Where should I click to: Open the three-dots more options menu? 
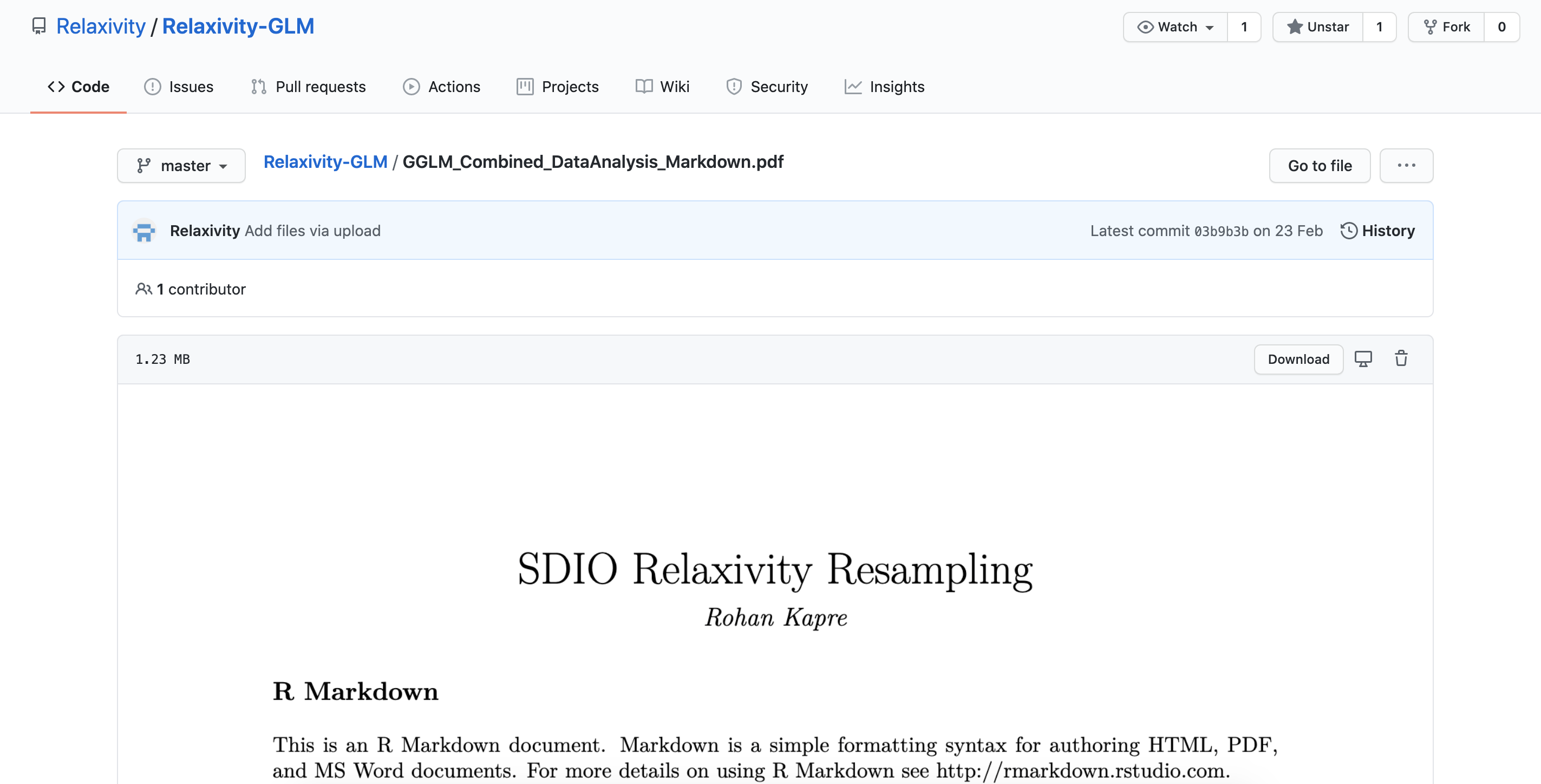click(x=1406, y=166)
